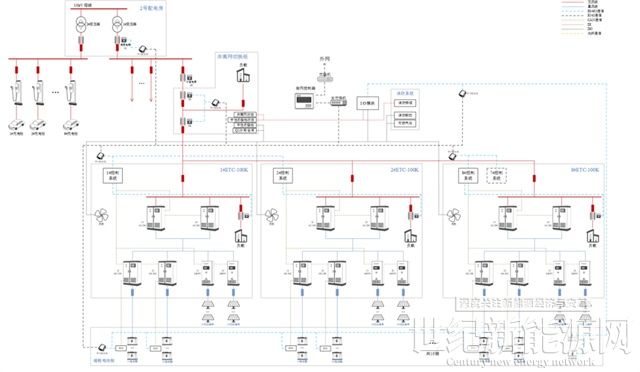Click the red breaker above the 2#STC-500K busbar
The image size is (640, 372).
(x=353, y=178)
